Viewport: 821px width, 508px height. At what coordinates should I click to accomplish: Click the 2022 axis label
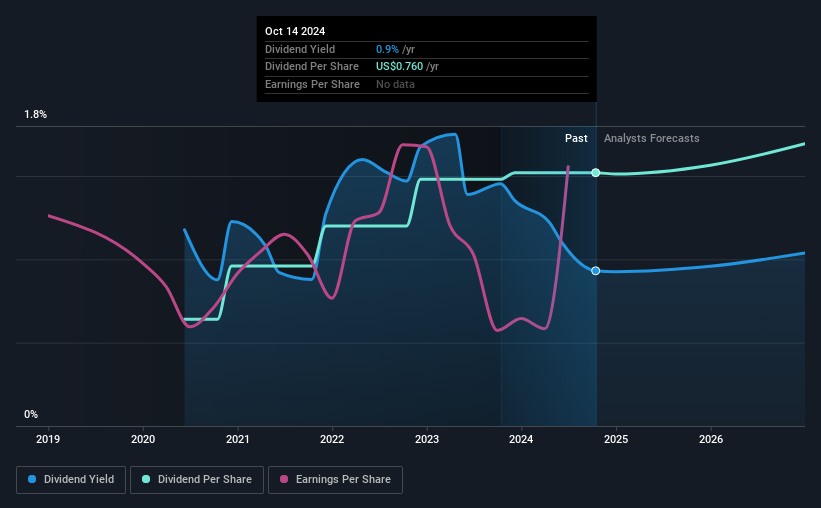pyautogui.click(x=332, y=439)
